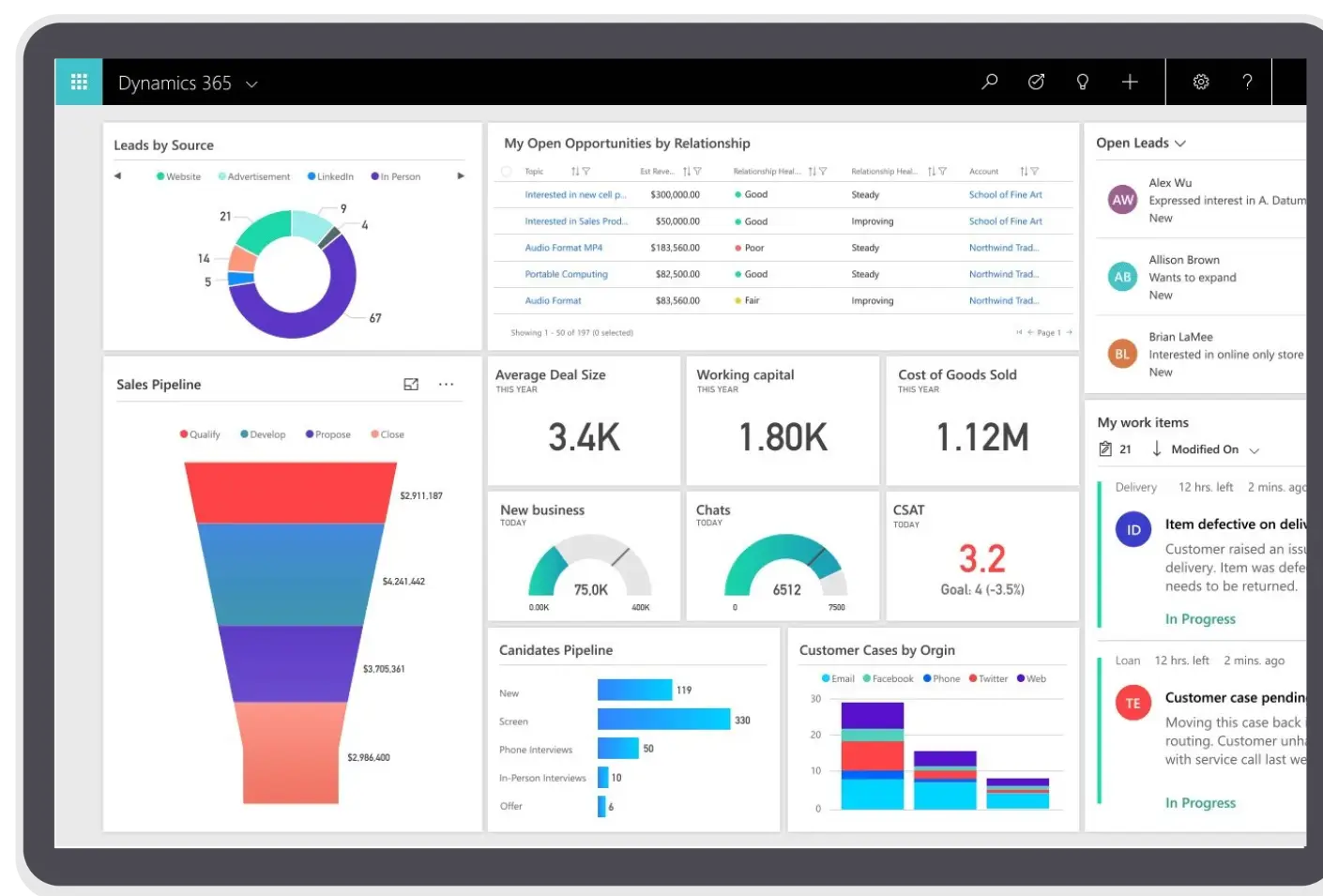1323x896 pixels.
Task: Expand the Dynamics 365 app dropdown
Action: coord(251,84)
